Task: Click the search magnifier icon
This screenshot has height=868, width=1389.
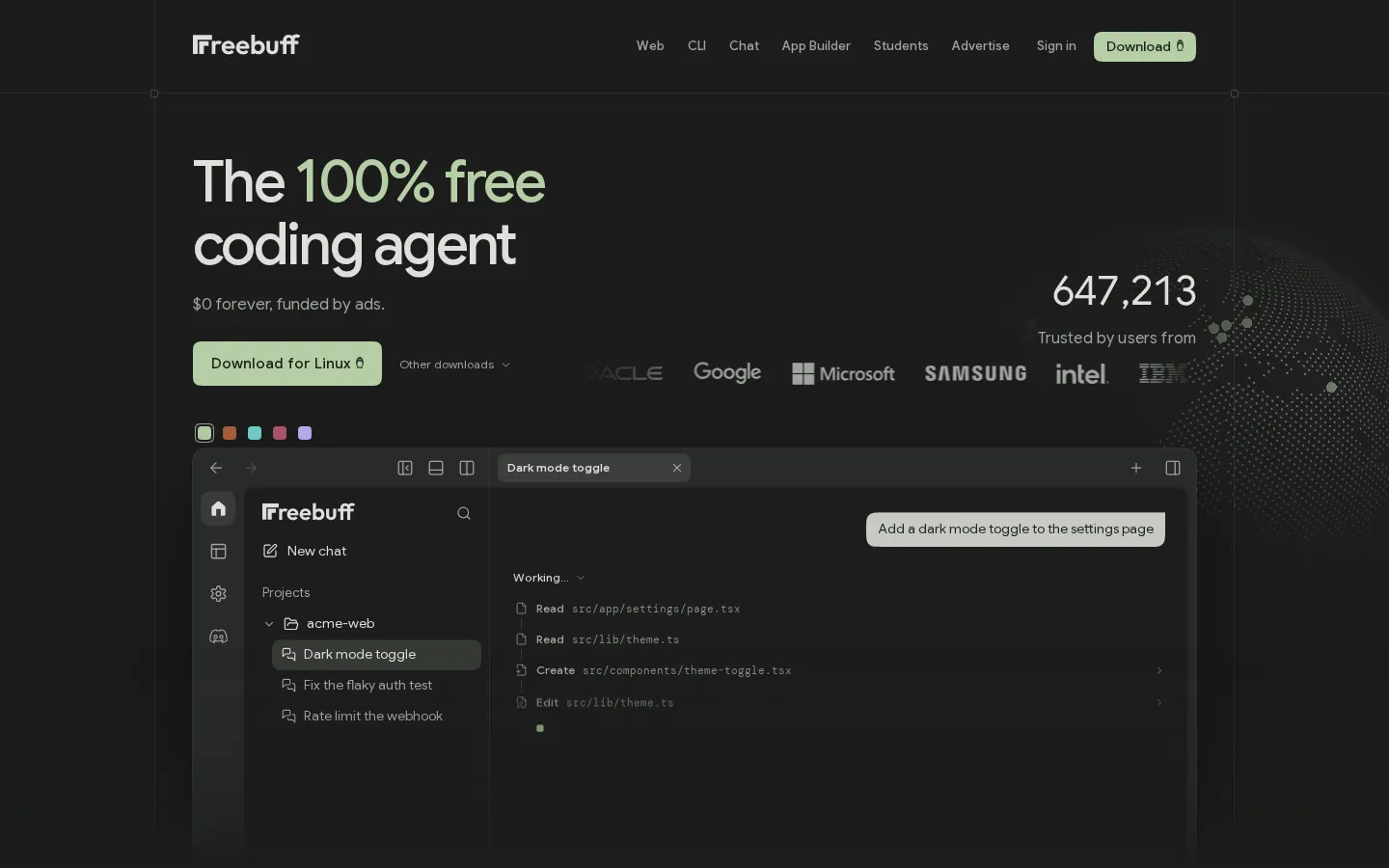Action: point(464,513)
